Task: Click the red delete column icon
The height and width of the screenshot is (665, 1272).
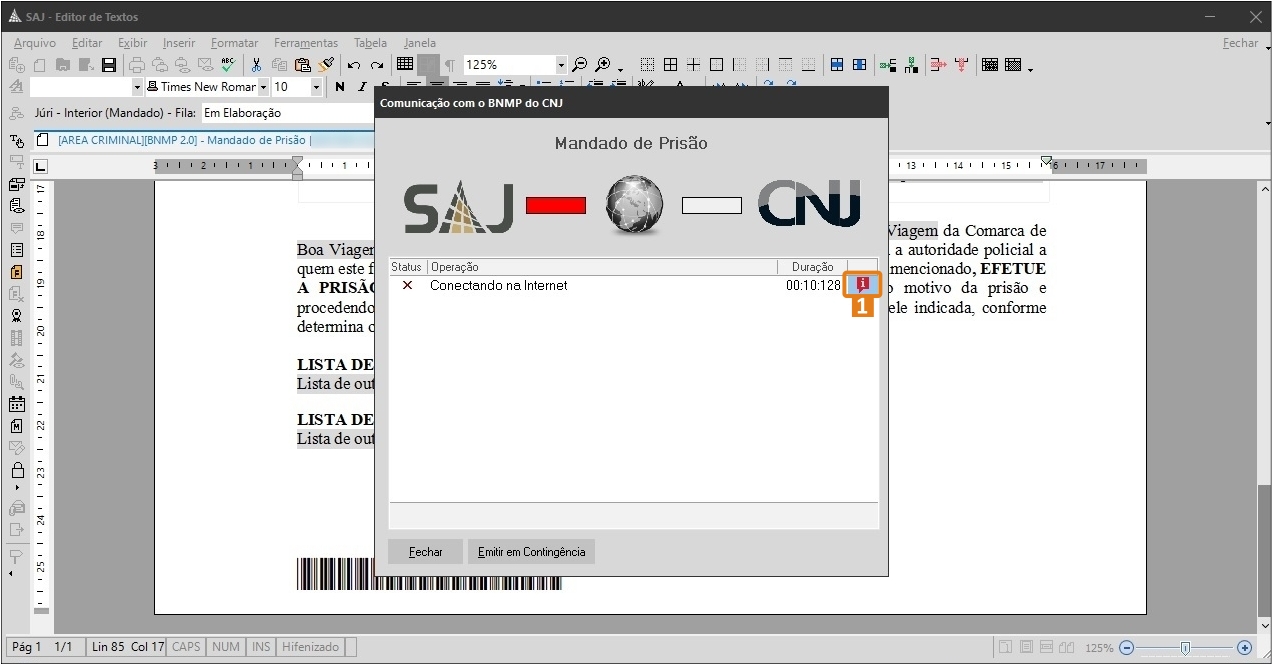Action: 962,65
